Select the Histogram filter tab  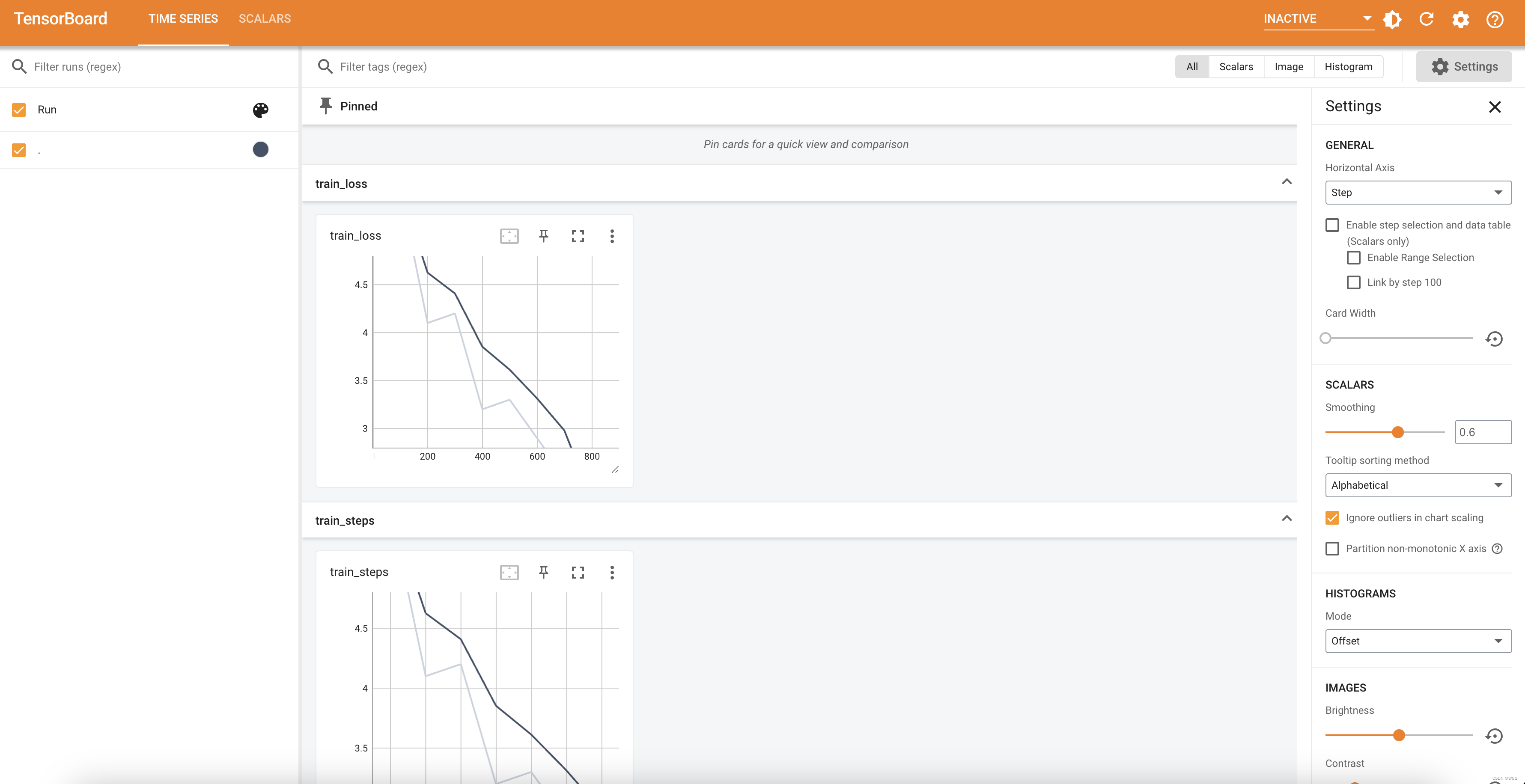coord(1348,66)
